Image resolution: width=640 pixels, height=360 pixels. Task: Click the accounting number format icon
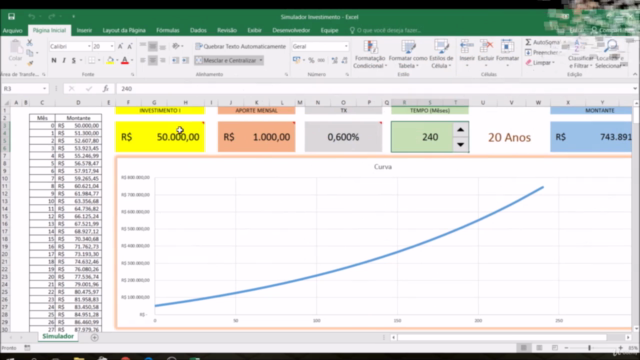pos(296,60)
